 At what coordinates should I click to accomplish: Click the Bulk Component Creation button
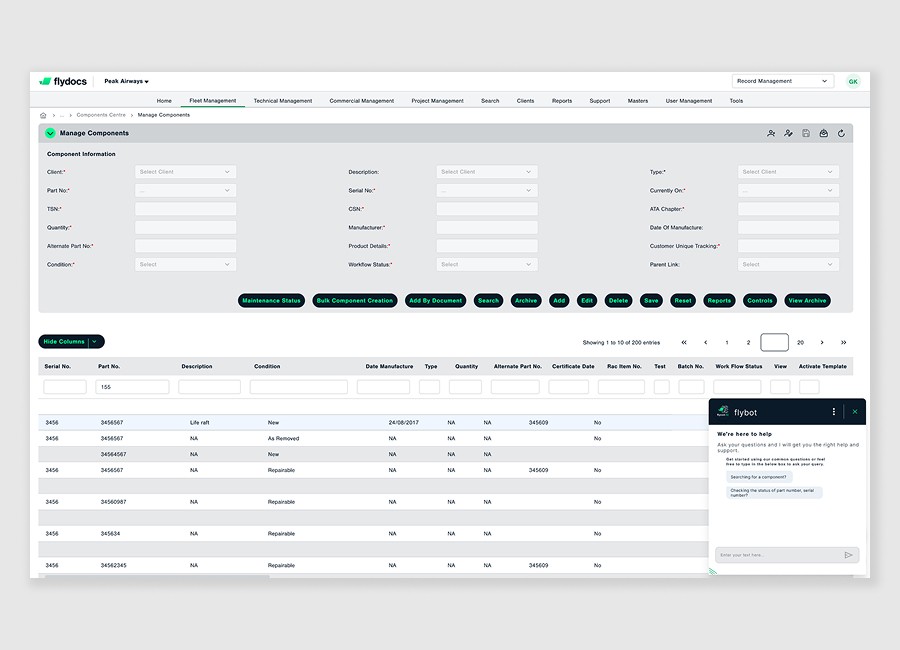tap(354, 301)
